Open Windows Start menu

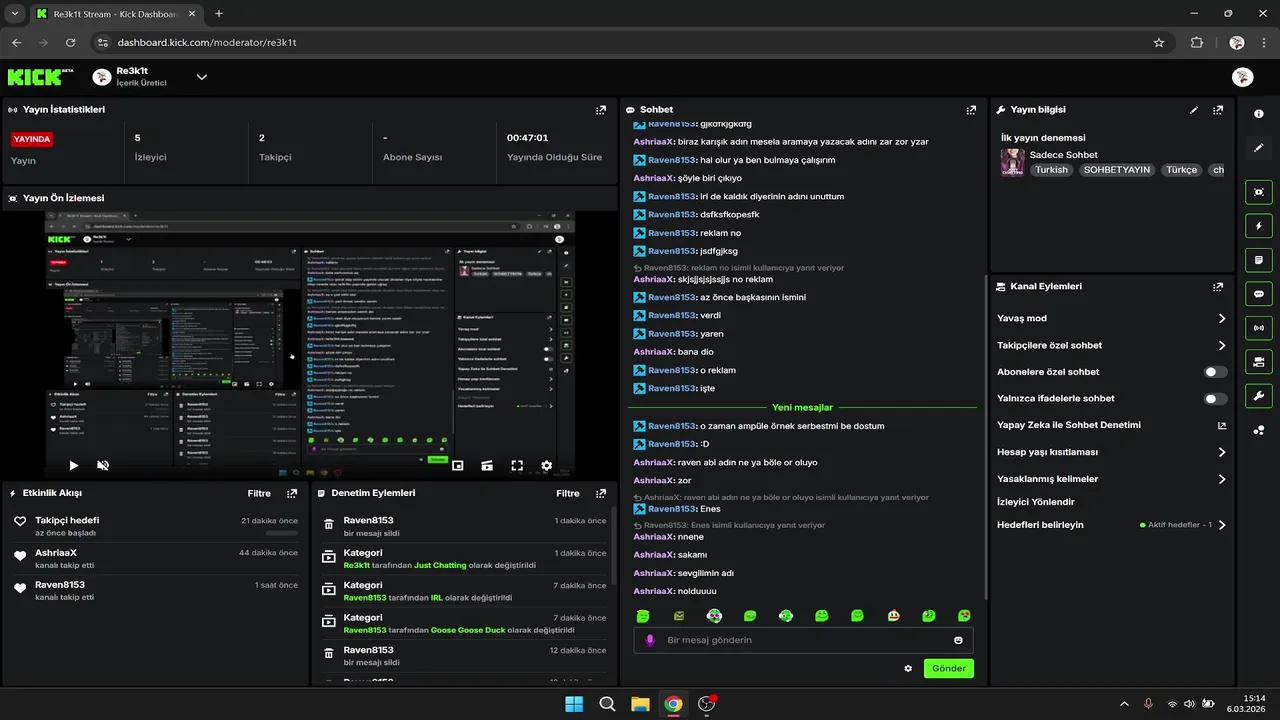(574, 704)
